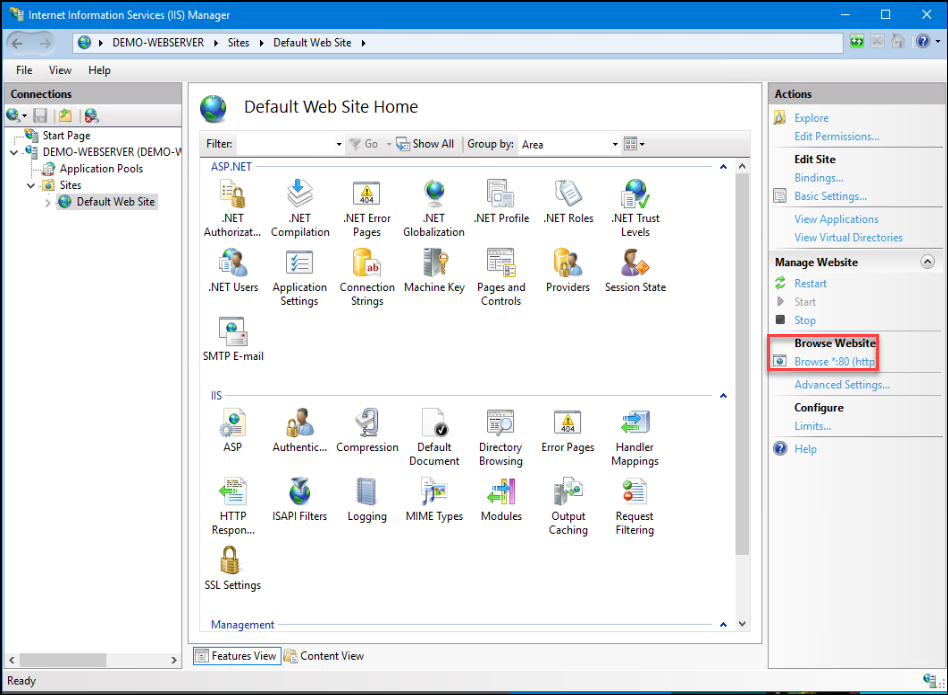Open the Directory Browsing feature
The width and height of the screenshot is (948, 695).
(501, 438)
